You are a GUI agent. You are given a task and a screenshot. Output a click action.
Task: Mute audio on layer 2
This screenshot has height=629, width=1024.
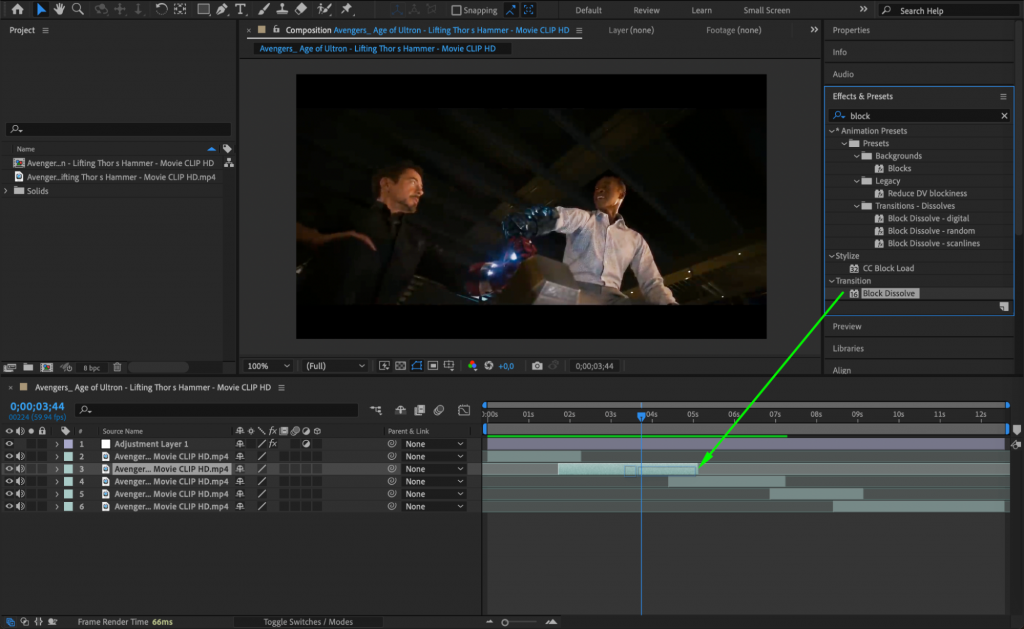click(22, 455)
